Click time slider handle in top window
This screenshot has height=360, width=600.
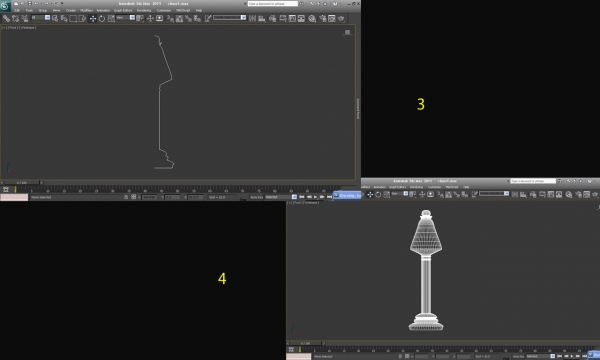point(21,183)
